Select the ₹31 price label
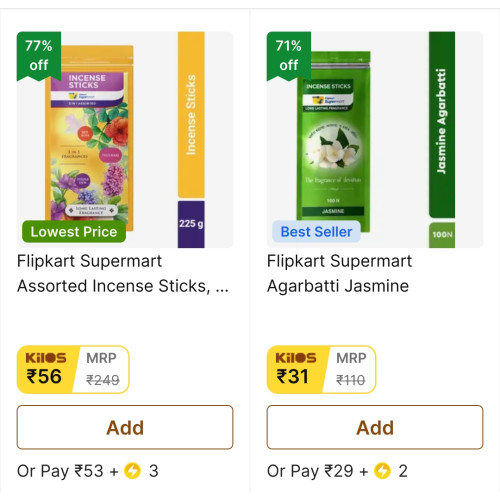 pyautogui.click(x=292, y=376)
